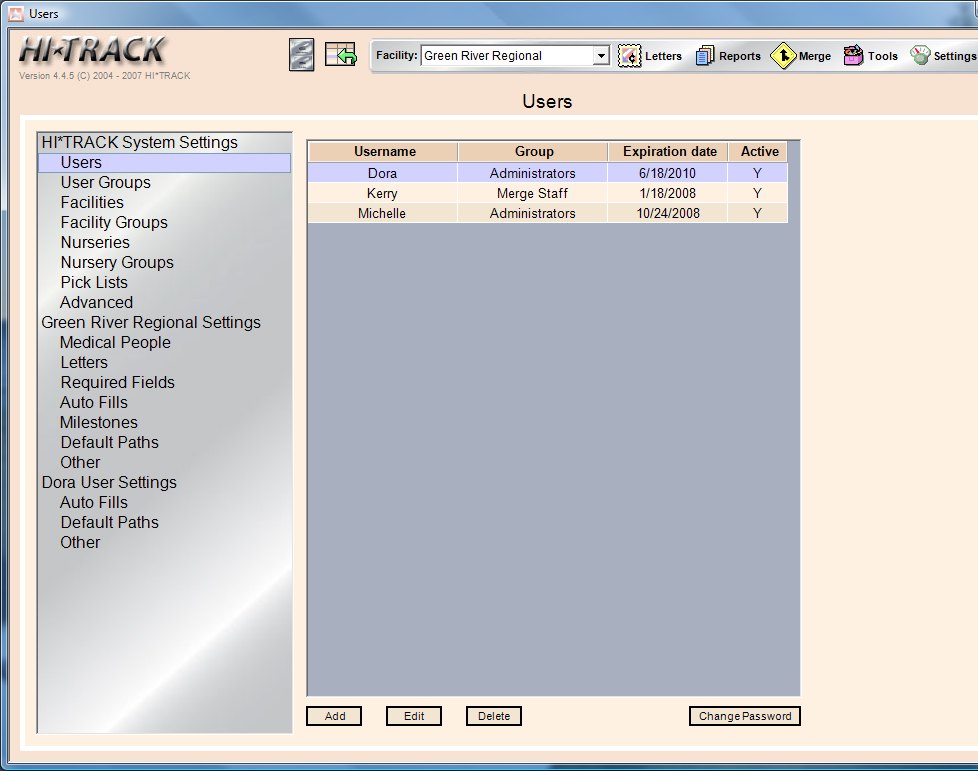Open the Settings gauge icon
978x771 pixels.
pyautogui.click(x=920, y=56)
